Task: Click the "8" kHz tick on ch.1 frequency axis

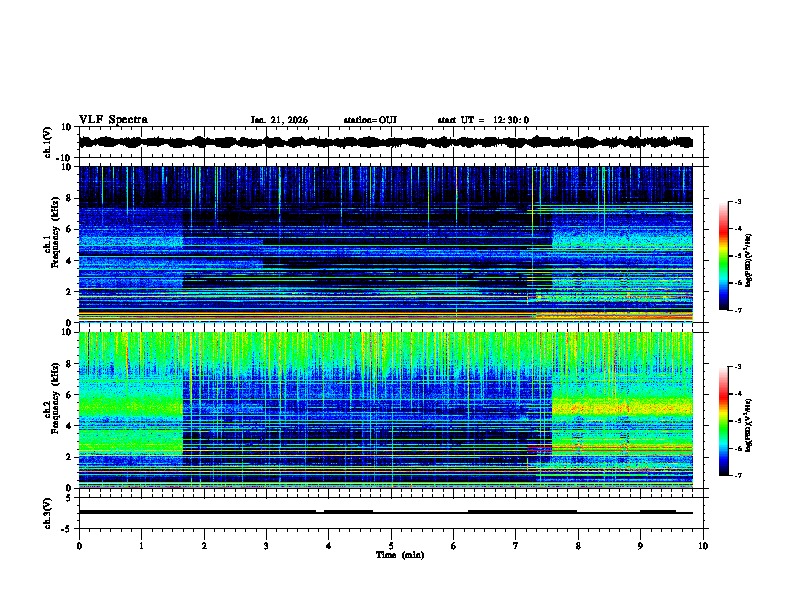Action: (70, 198)
